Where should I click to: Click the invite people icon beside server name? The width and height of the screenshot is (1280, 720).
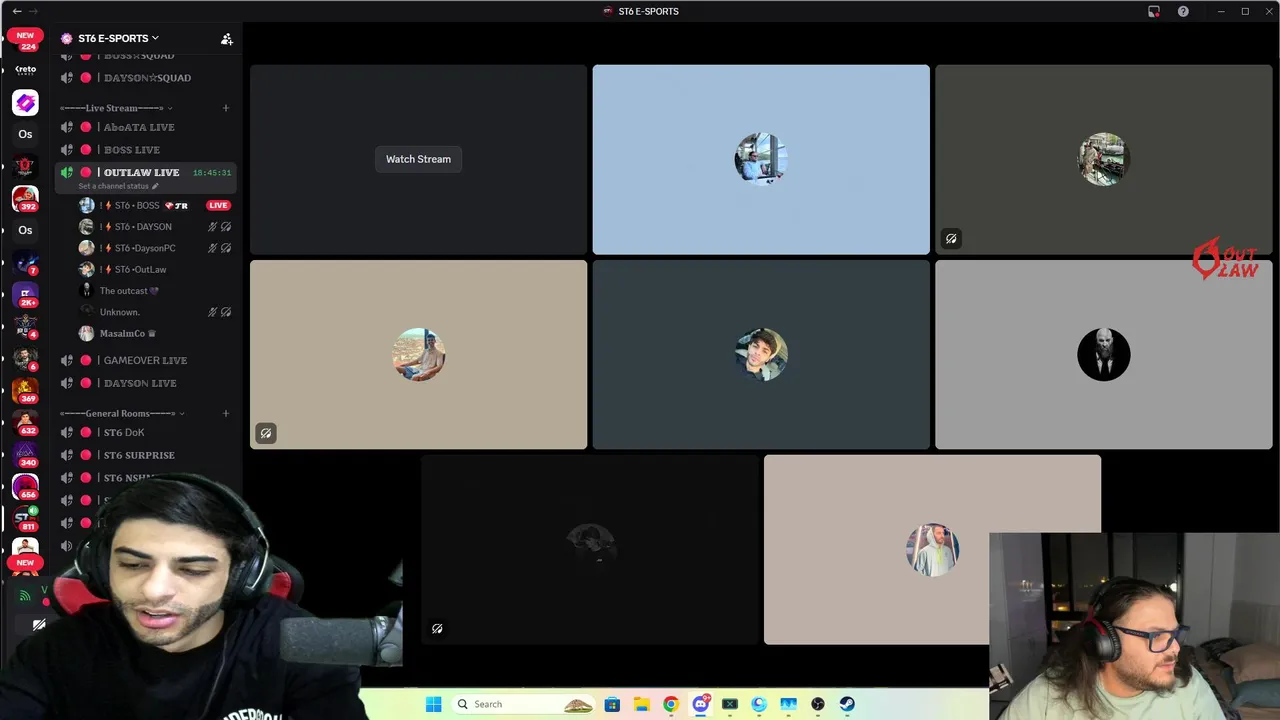click(x=227, y=39)
